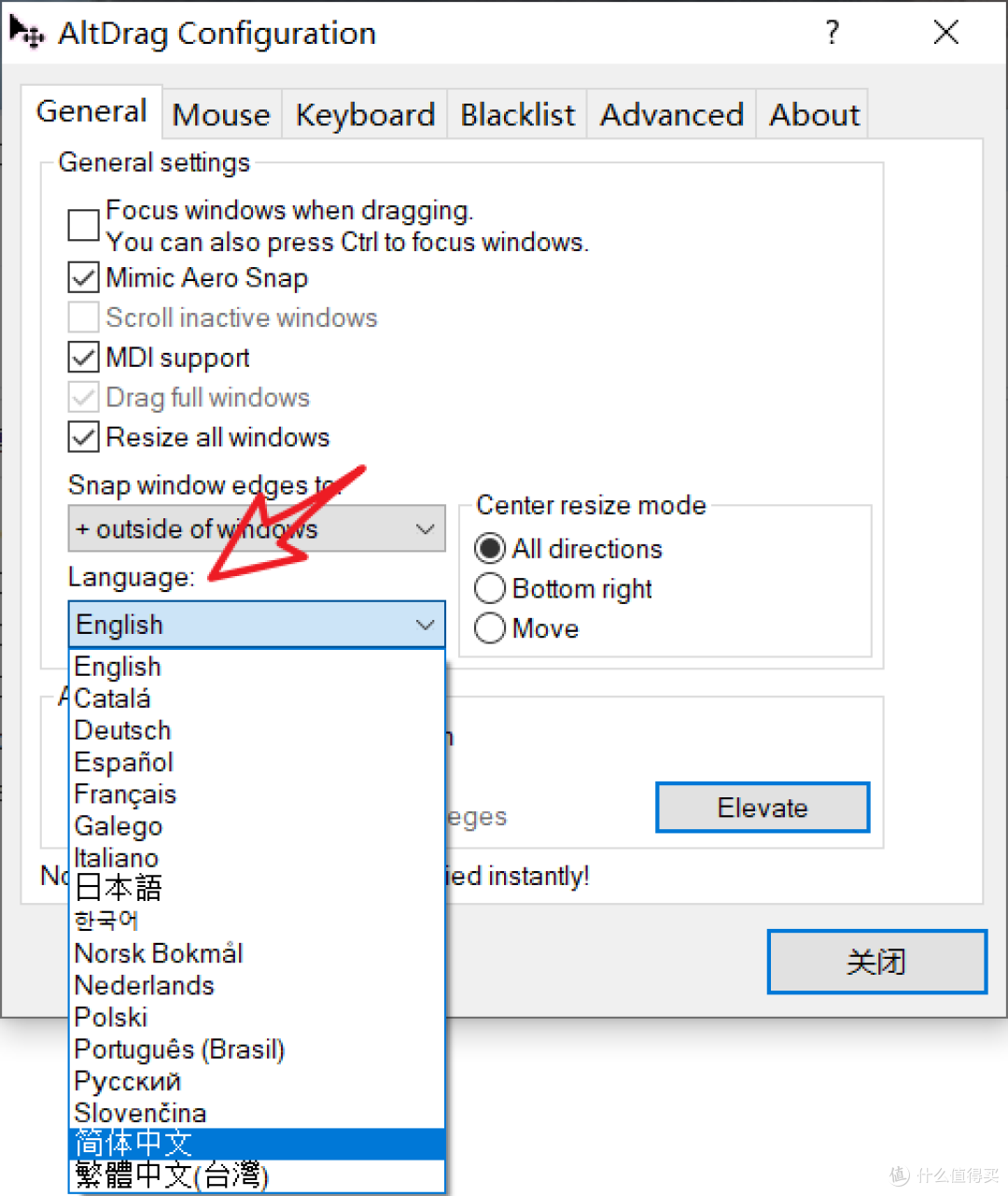Open the Blacklist tab
The width and height of the screenshot is (1008, 1196).
[518, 115]
